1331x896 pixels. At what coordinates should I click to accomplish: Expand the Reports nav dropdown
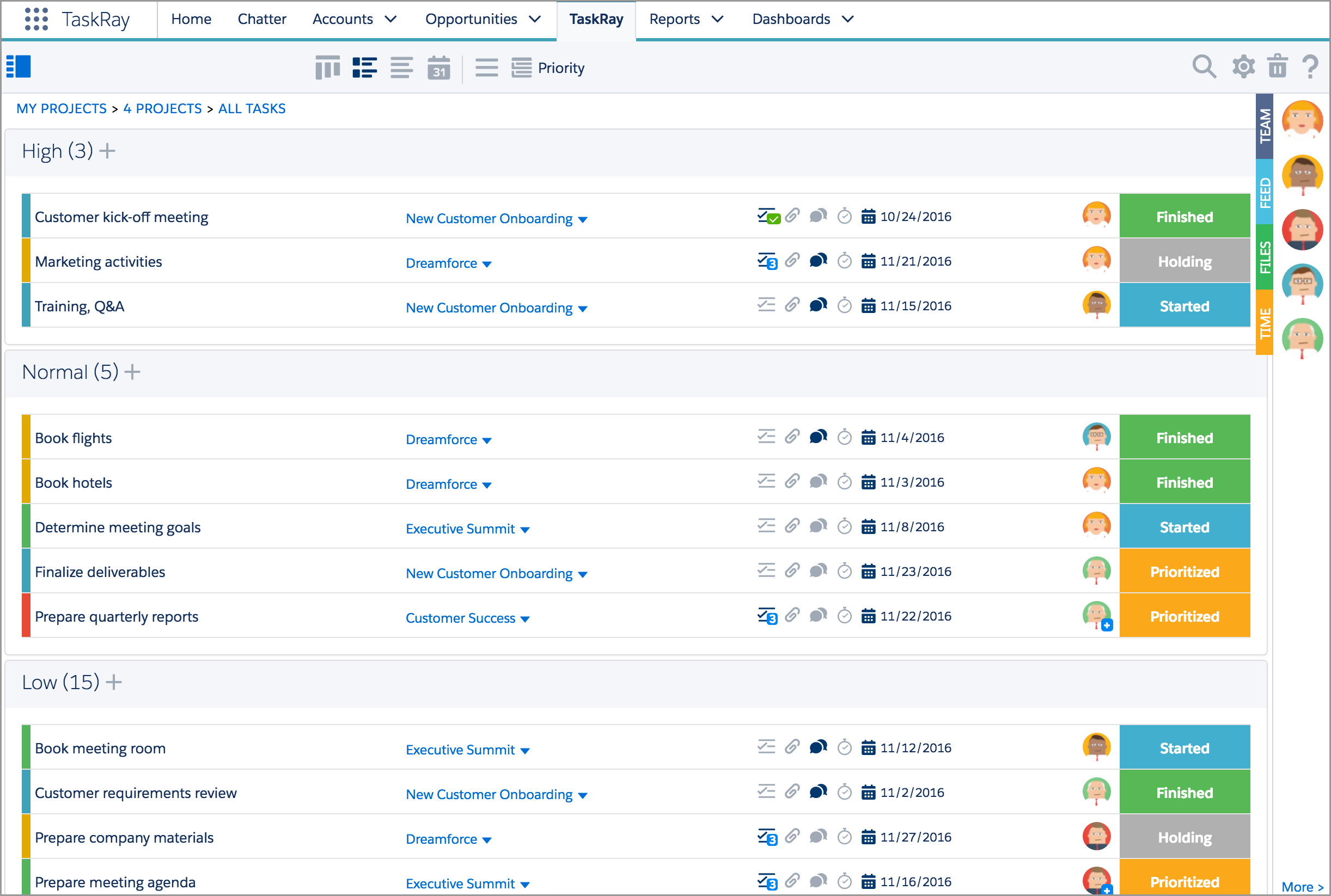(717, 20)
